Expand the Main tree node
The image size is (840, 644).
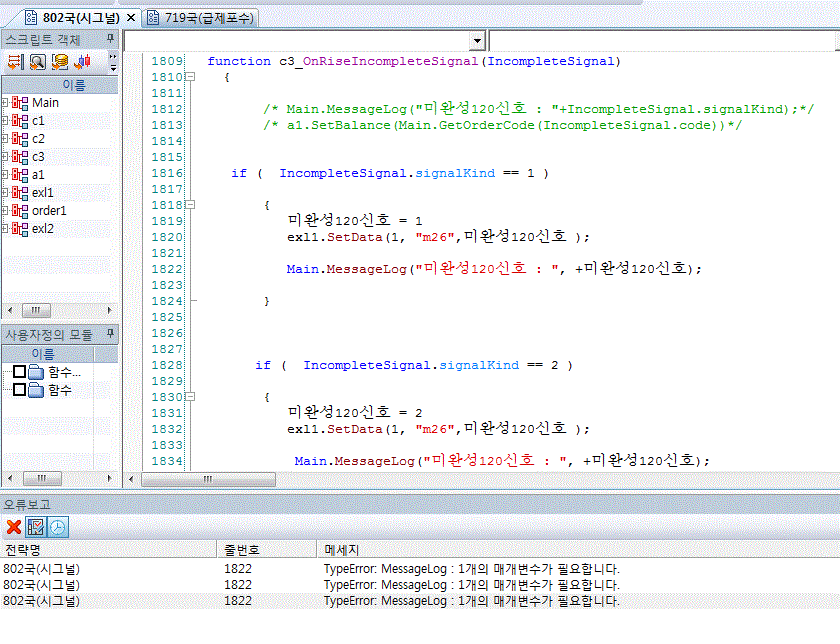(x=5, y=103)
